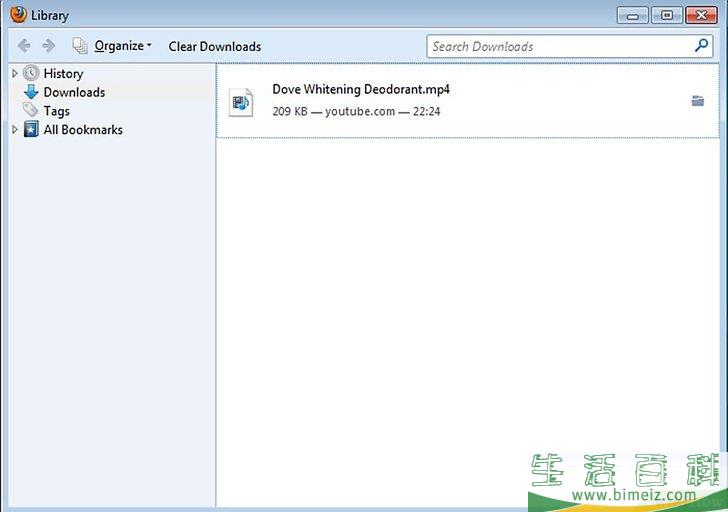
Task: Click the Downloads blue arrow icon
Action: (x=31, y=92)
